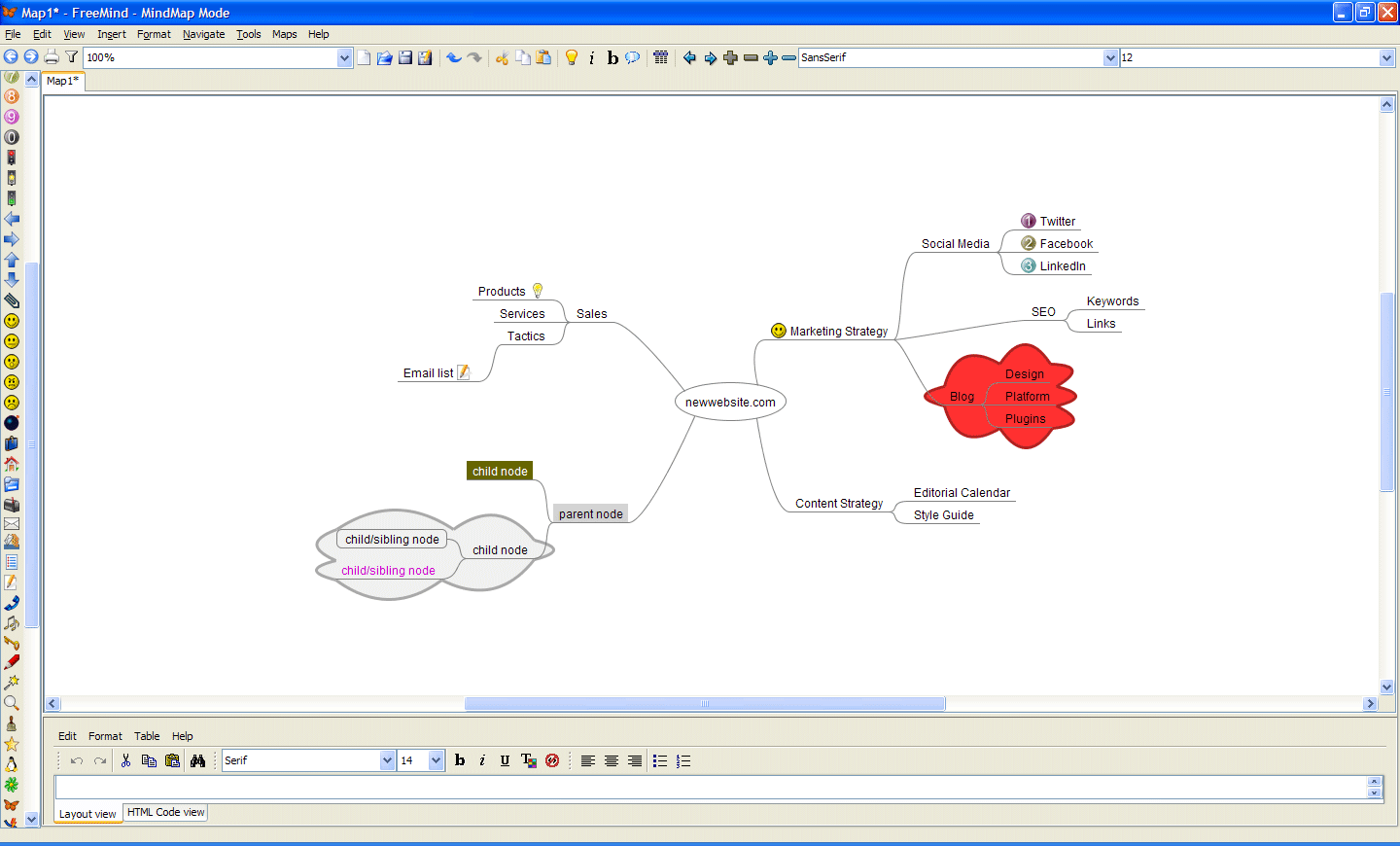Click the print map icon
The width and height of the screenshot is (1400, 846).
[x=52, y=57]
